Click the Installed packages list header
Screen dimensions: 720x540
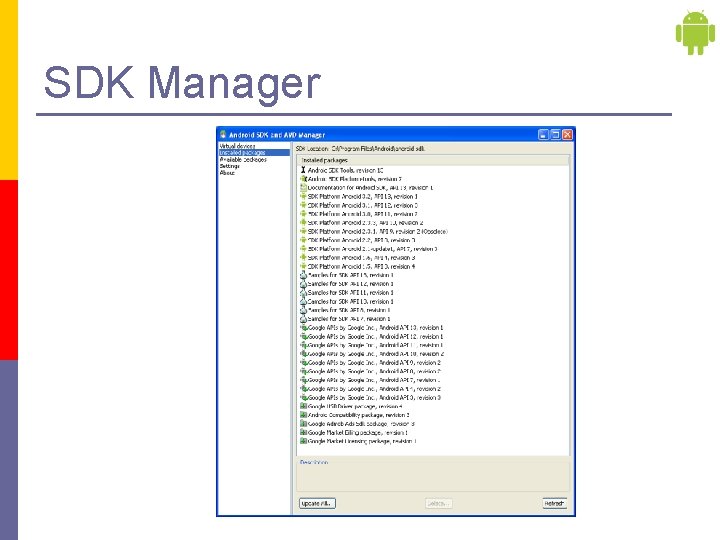pyautogui.click(x=433, y=160)
